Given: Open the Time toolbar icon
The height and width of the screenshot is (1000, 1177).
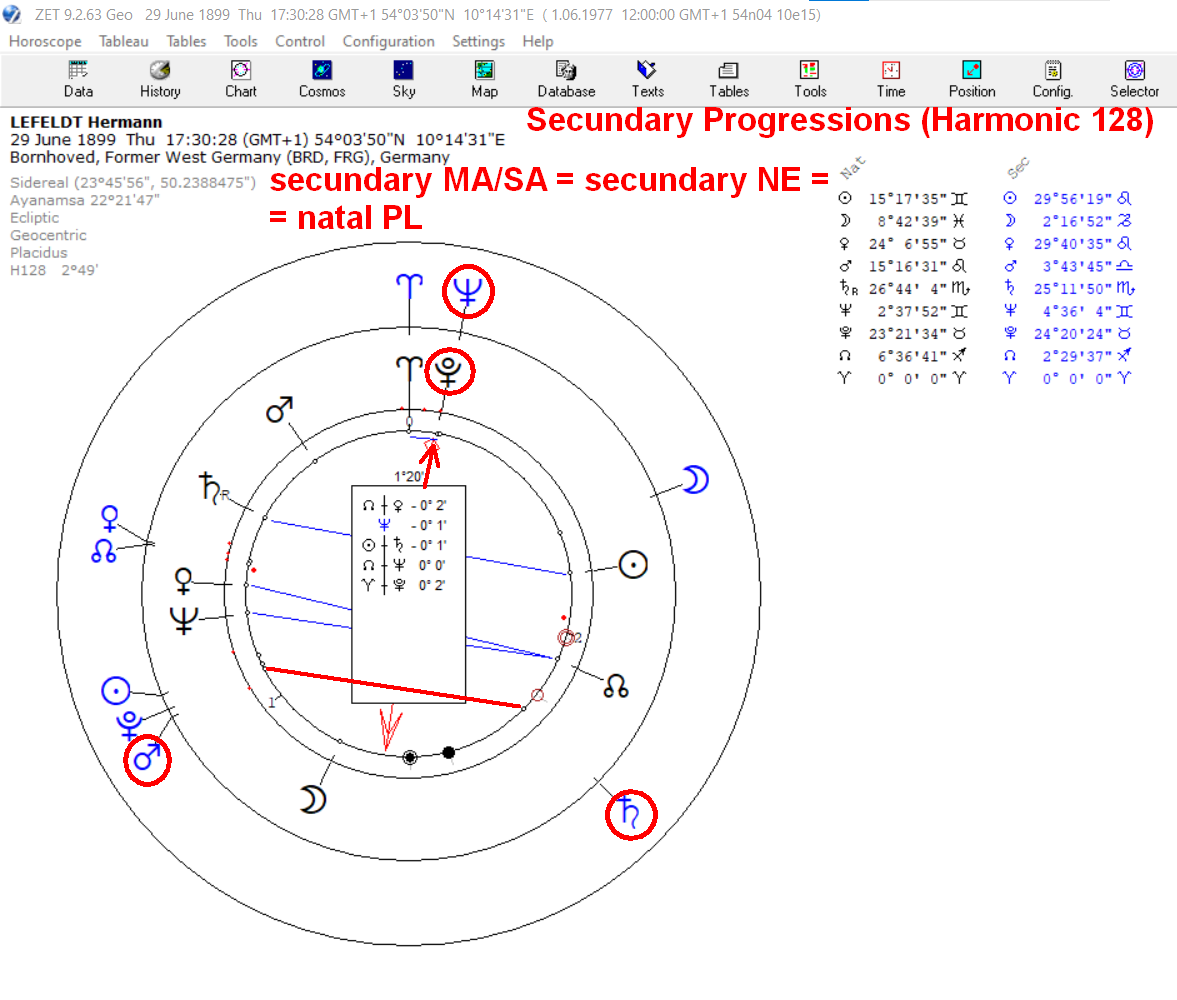Looking at the screenshot, I should coord(891,79).
